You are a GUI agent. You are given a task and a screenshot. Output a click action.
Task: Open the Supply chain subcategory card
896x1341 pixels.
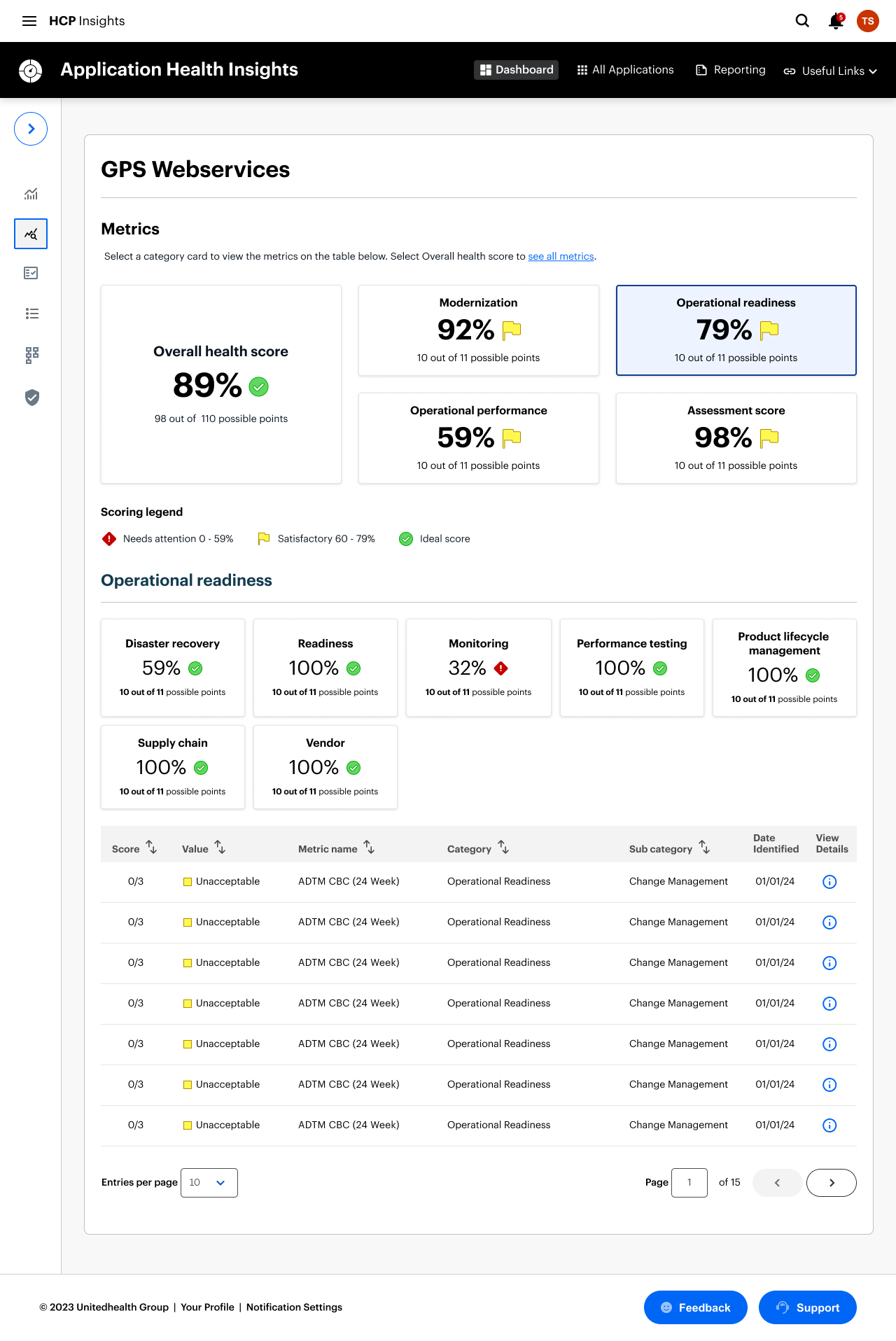click(173, 767)
